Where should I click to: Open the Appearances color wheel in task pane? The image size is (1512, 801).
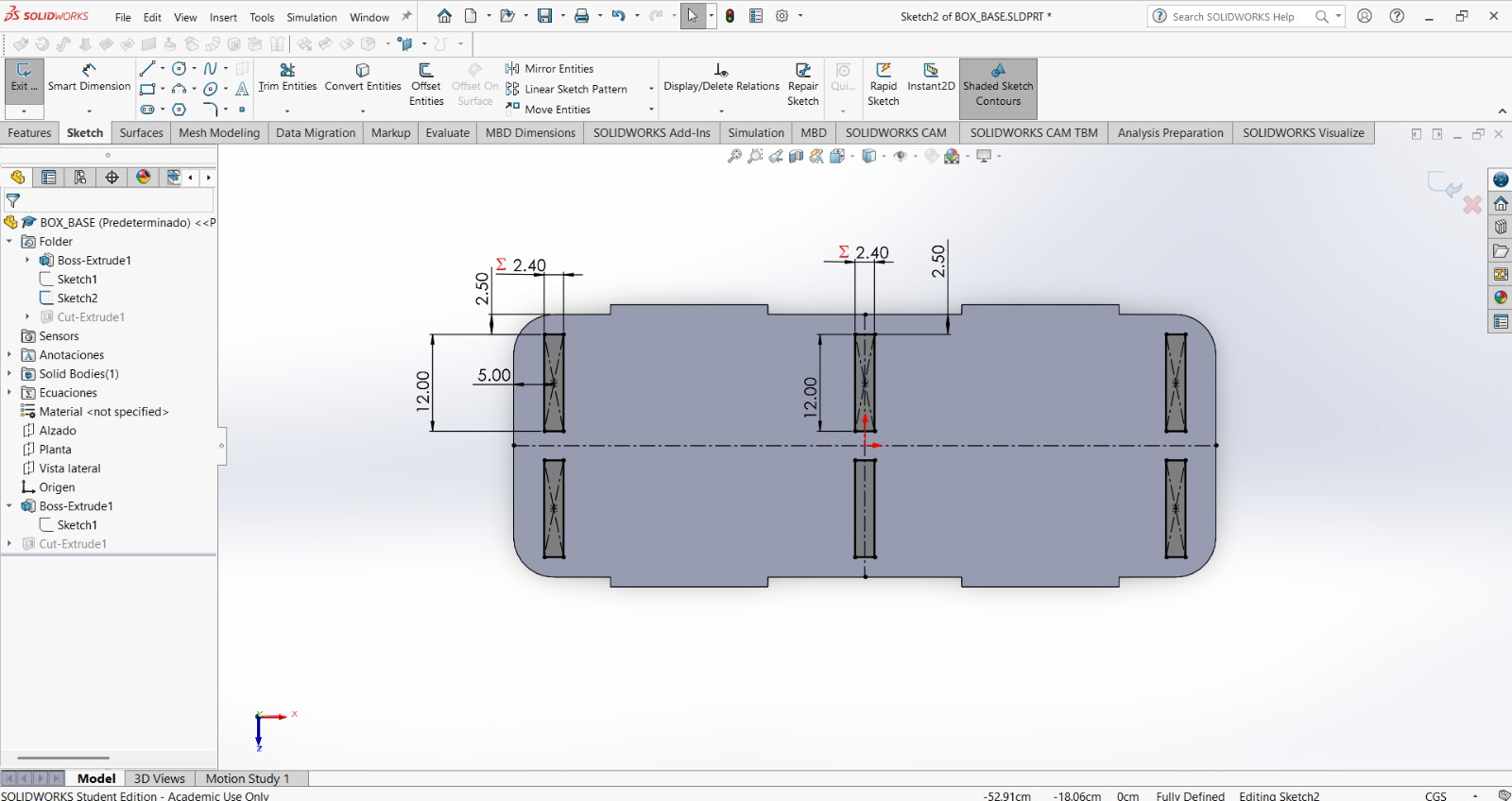[x=1501, y=298]
